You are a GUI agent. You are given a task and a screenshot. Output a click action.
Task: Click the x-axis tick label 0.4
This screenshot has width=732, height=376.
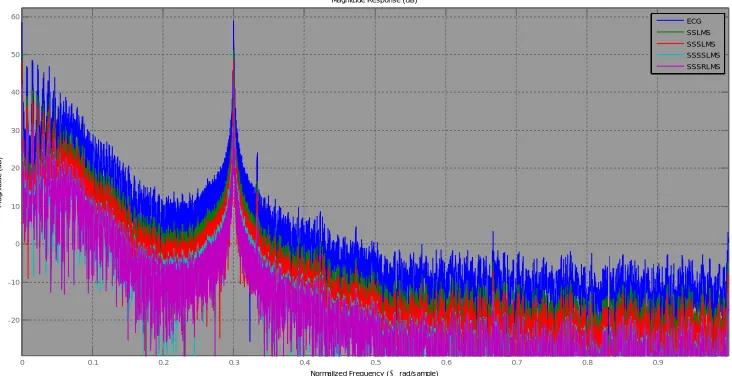click(x=304, y=362)
